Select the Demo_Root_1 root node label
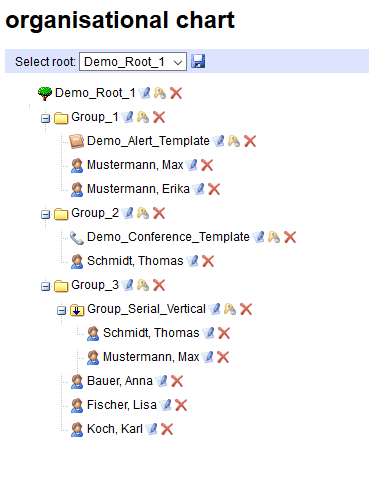Viewport: 369px width, 482px height. point(95,93)
